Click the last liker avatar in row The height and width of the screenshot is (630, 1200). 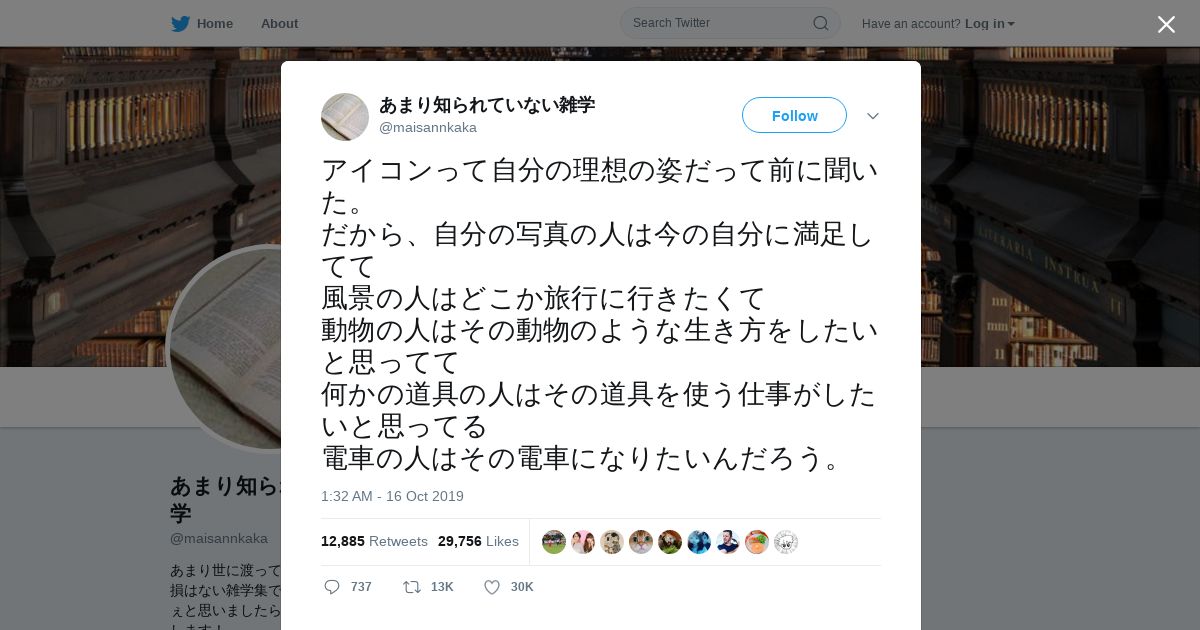(x=786, y=542)
